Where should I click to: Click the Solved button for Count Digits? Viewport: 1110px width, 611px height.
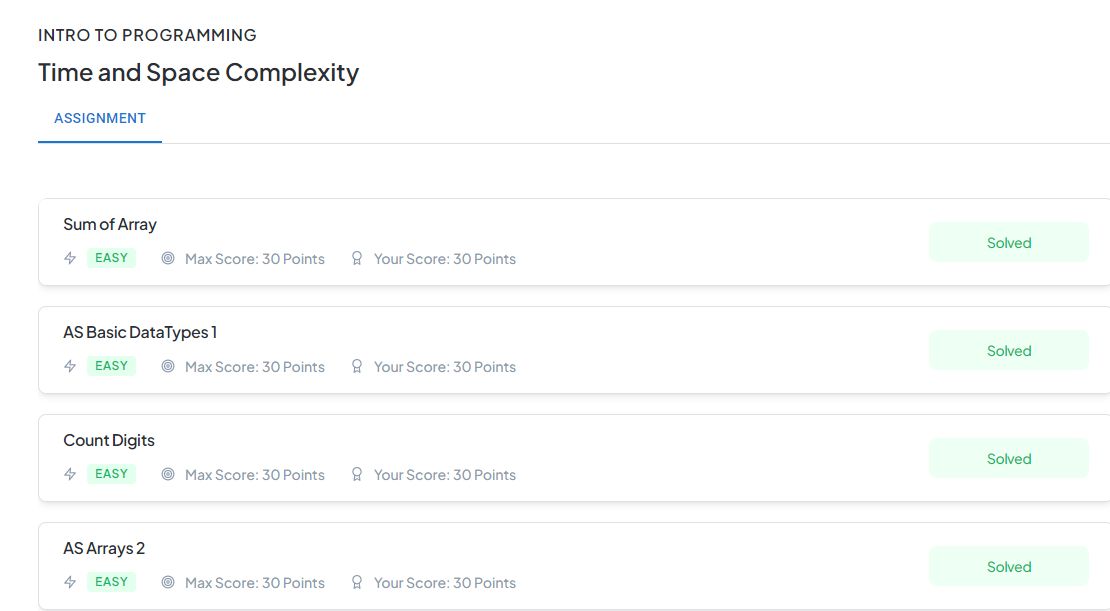click(1009, 459)
